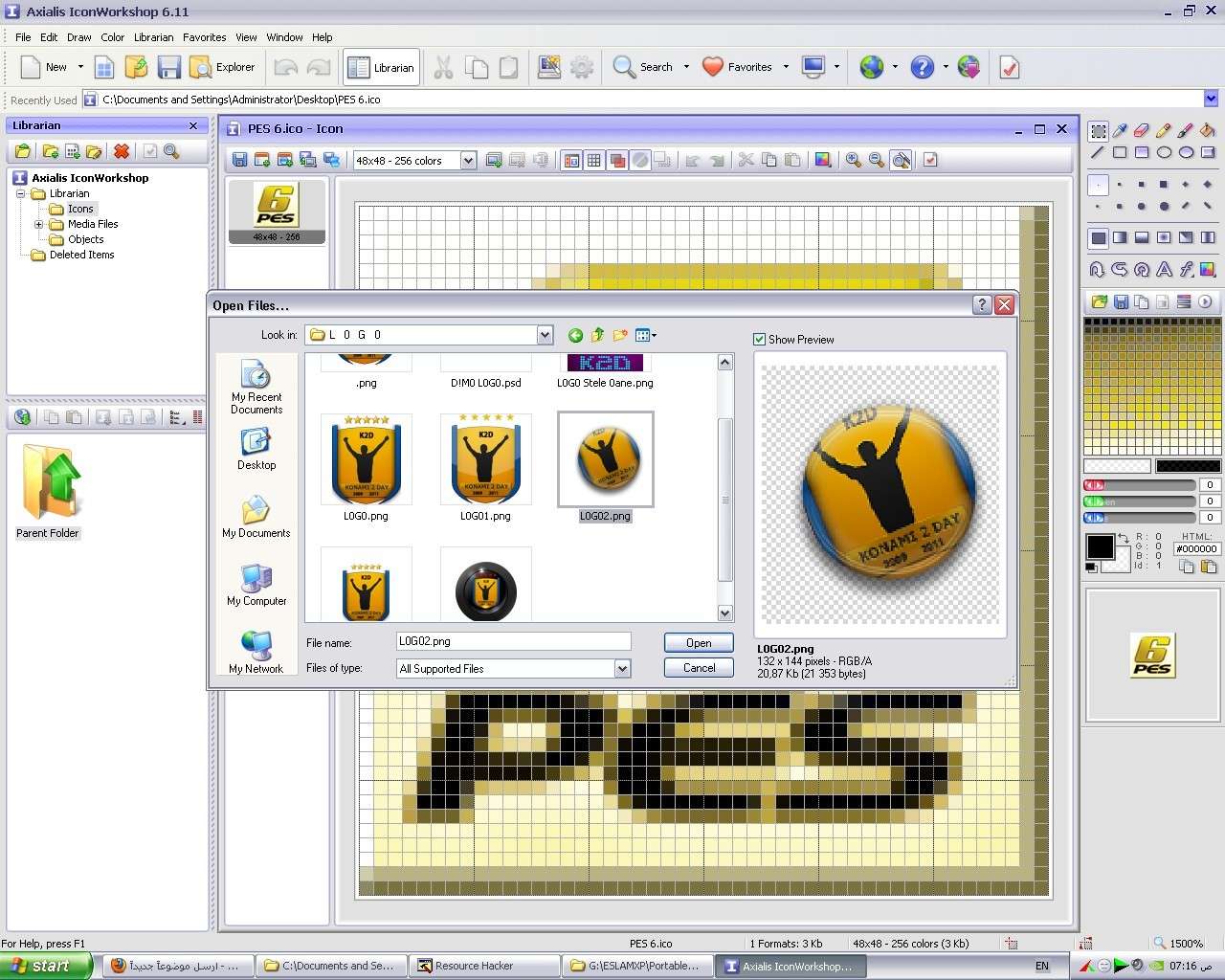Expand the Files of type dropdown

(623, 669)
